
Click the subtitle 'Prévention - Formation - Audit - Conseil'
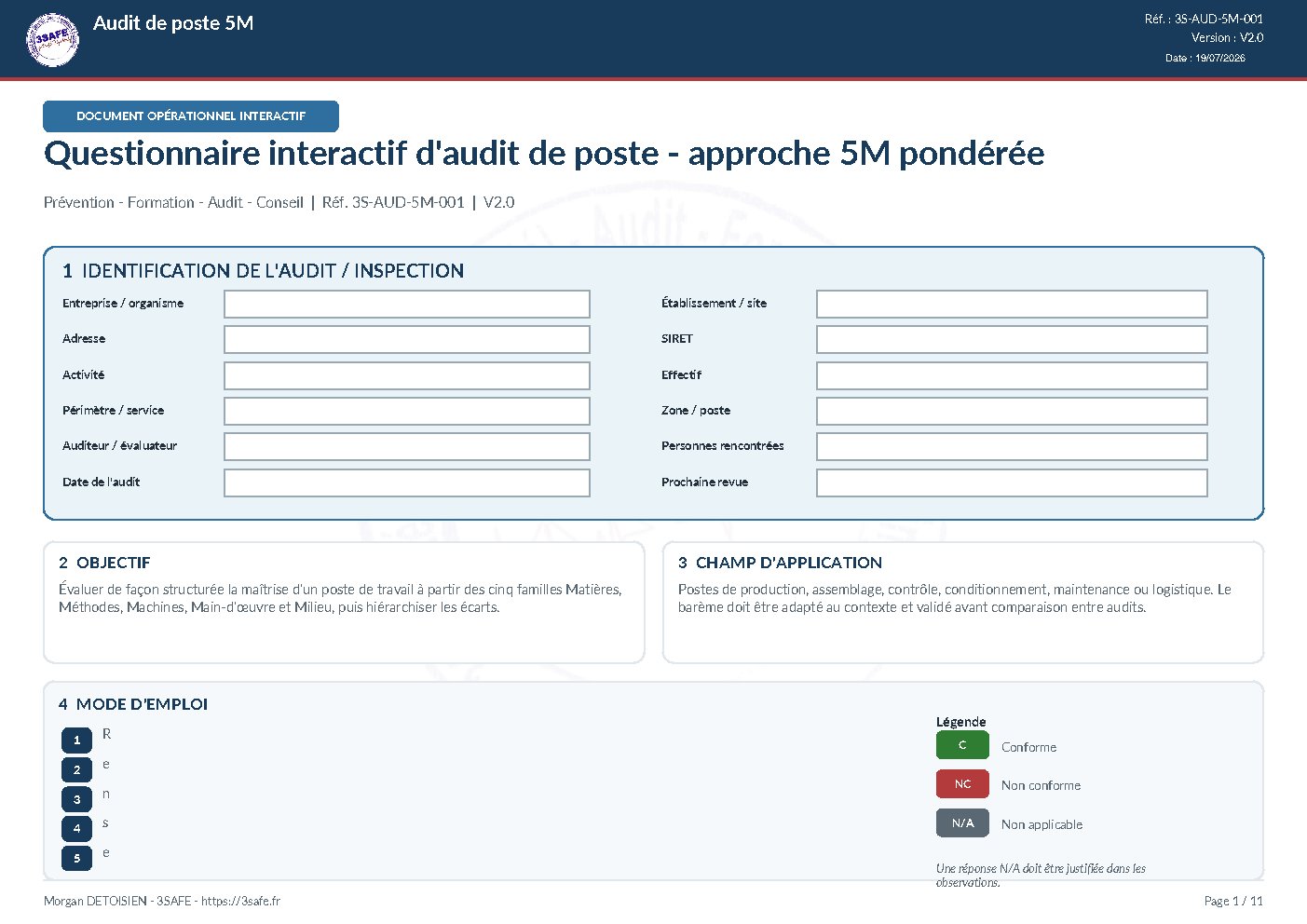point(173,202)
